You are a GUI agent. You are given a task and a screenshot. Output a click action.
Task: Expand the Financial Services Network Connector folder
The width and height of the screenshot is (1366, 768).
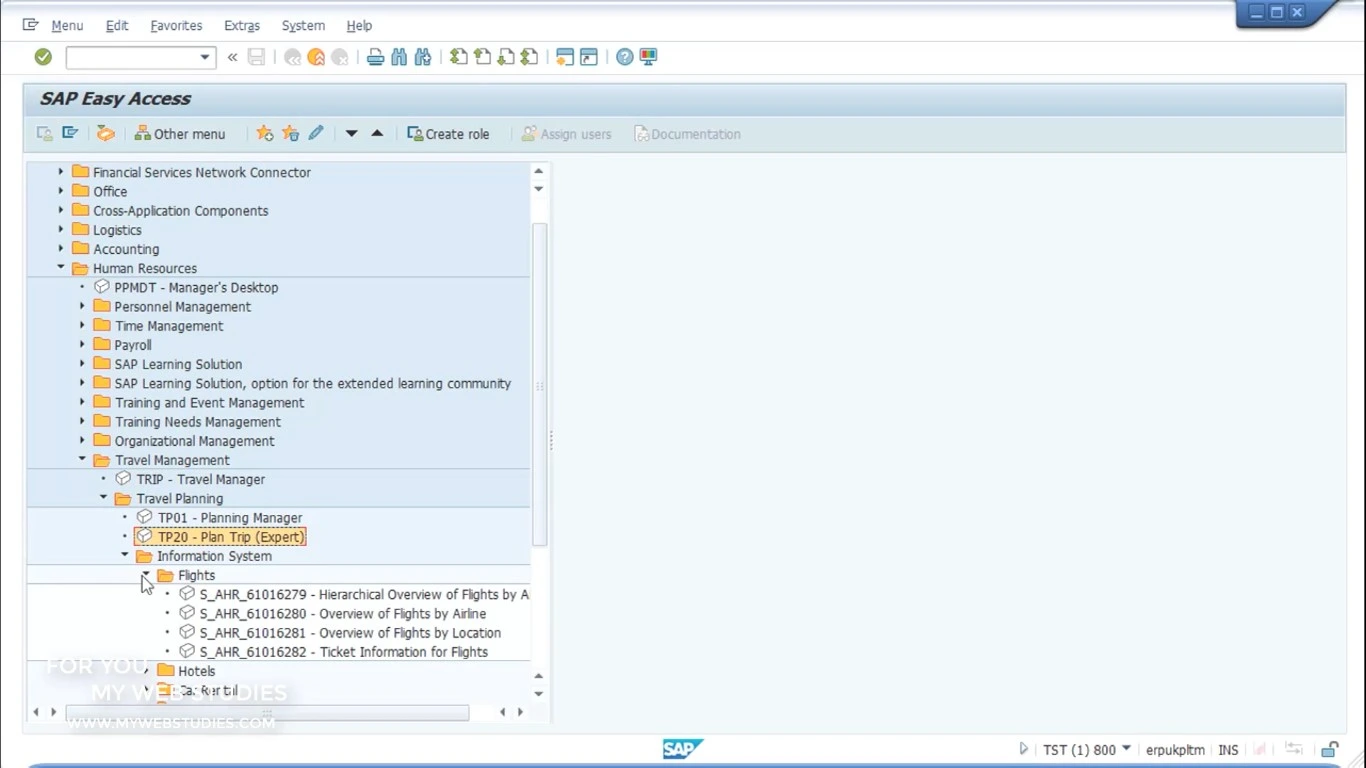61,172
